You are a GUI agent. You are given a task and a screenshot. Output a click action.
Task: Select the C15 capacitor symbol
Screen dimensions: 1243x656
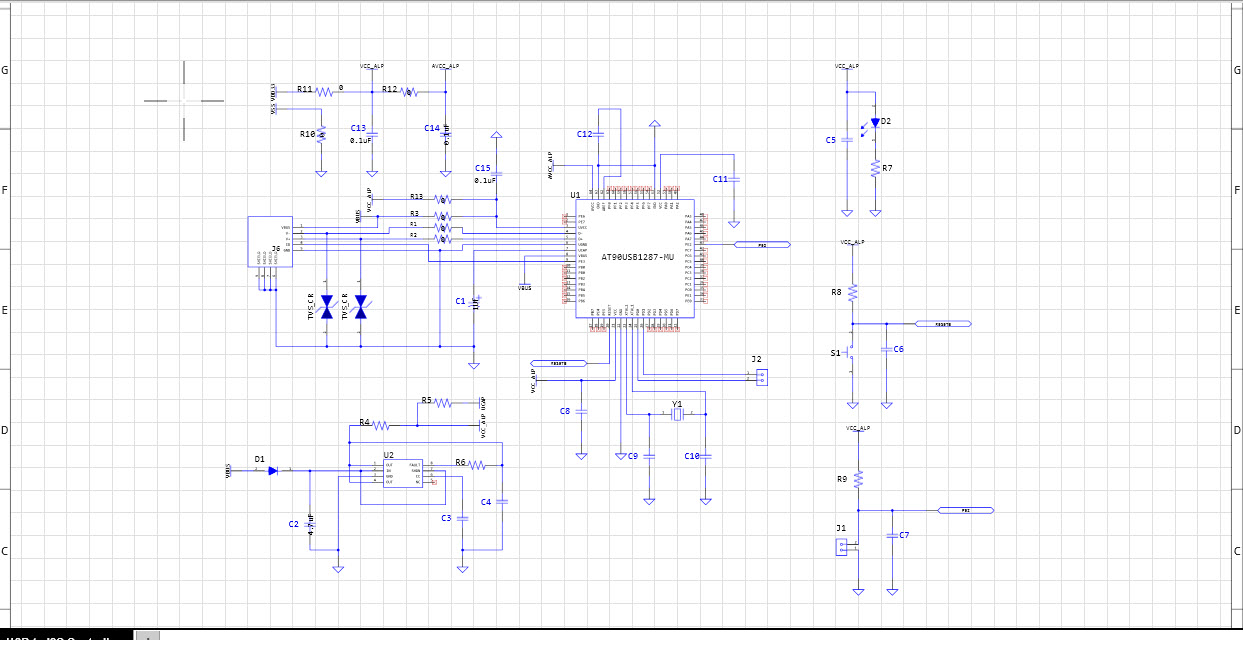tap(497, 175)
